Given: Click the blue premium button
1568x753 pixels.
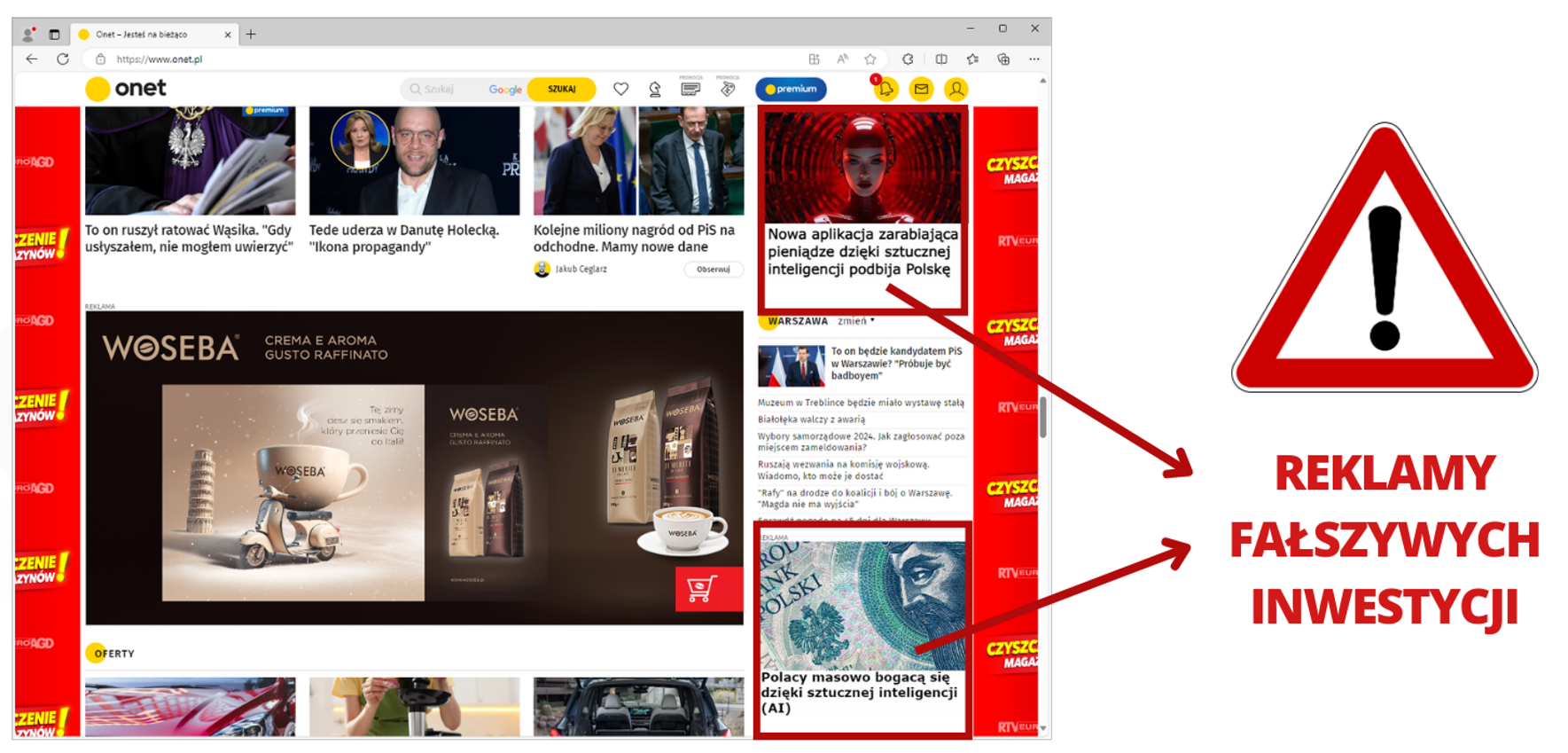Looking at the screenshot, I should click(x=791, y=90).
